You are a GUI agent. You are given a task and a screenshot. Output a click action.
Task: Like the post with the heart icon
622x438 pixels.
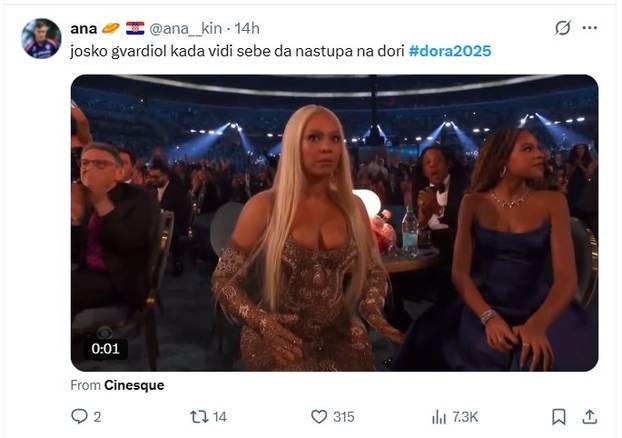[319, 416]
